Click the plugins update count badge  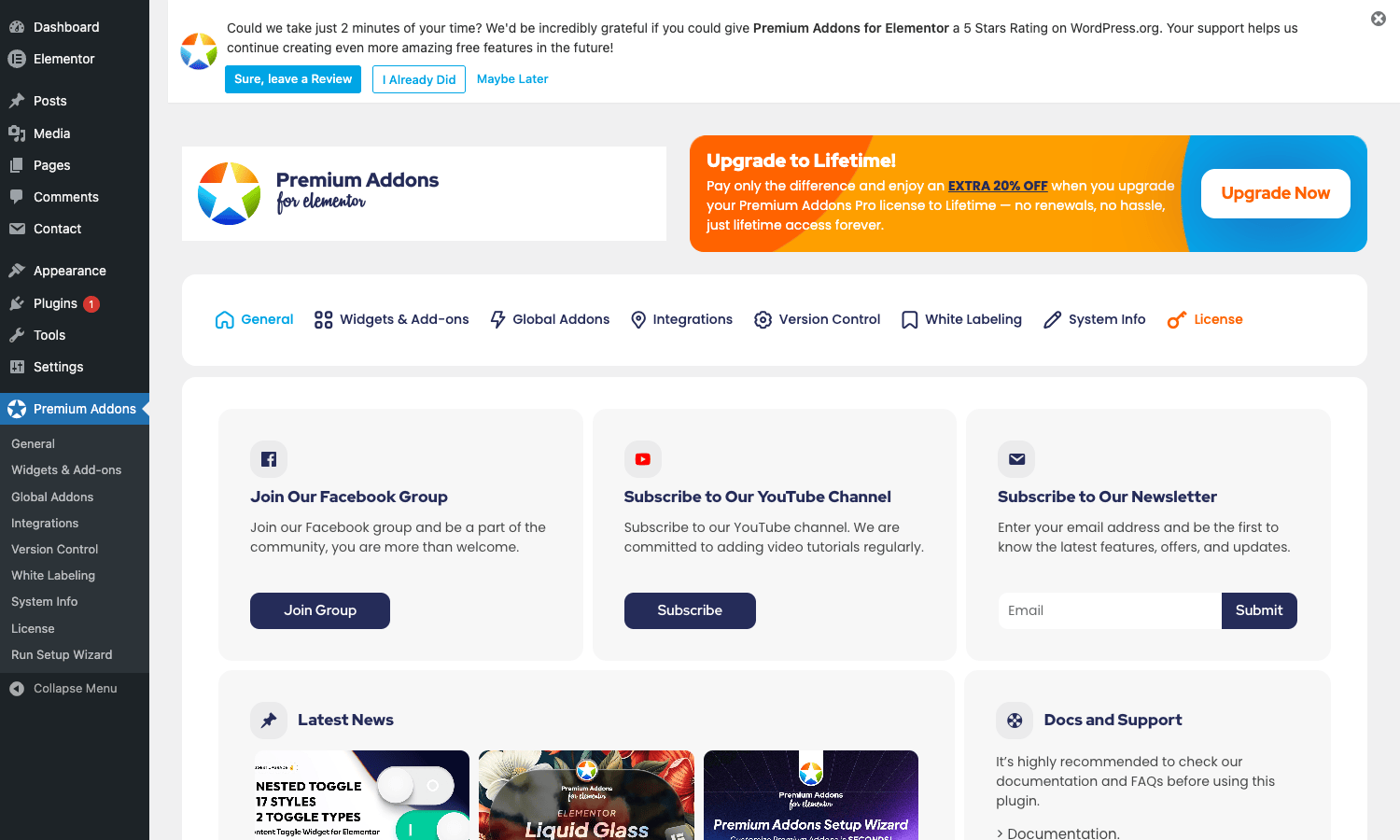(x=91, y=304)
